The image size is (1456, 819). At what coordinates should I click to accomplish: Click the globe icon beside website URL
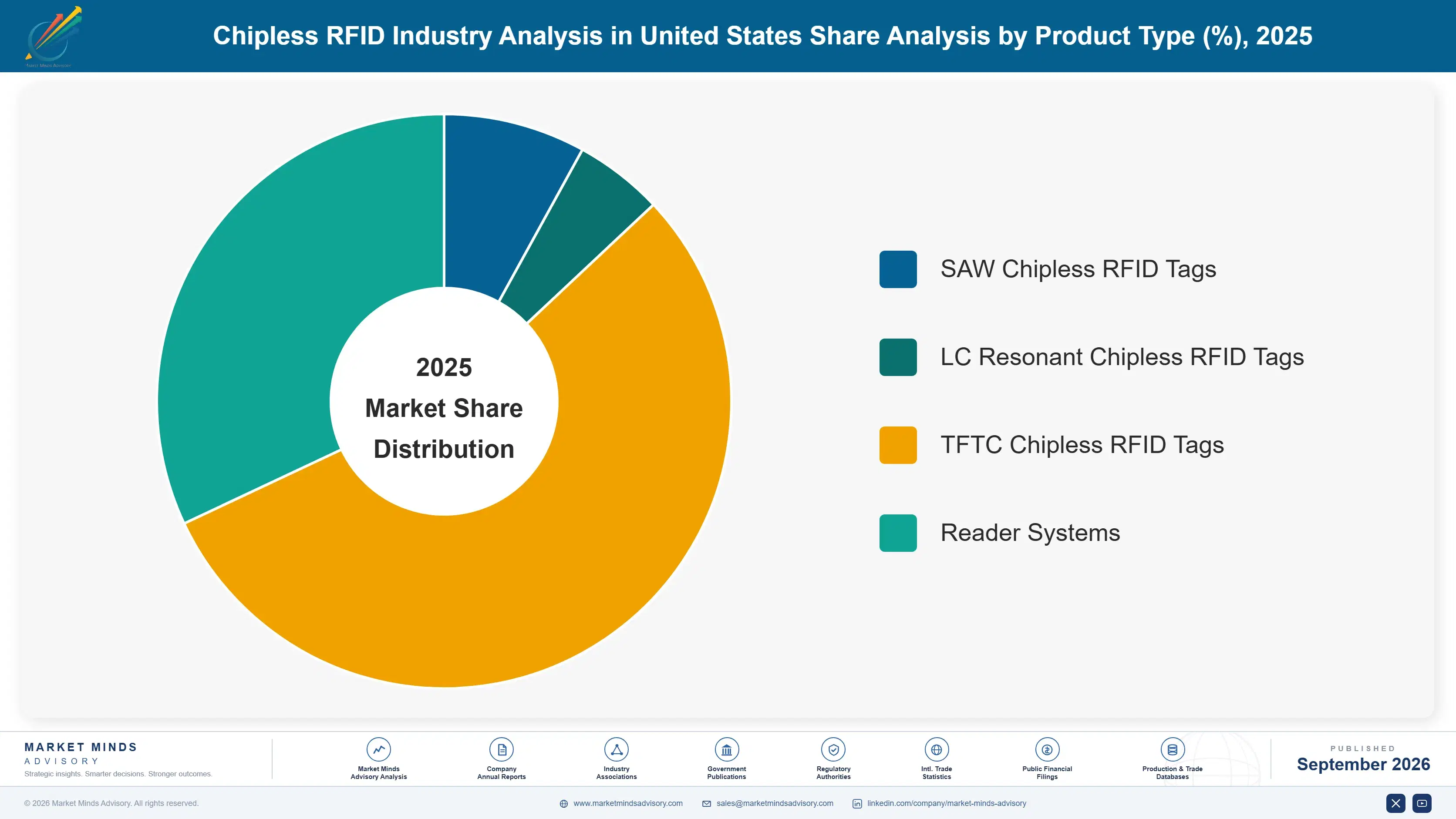(x=563, y=804)
